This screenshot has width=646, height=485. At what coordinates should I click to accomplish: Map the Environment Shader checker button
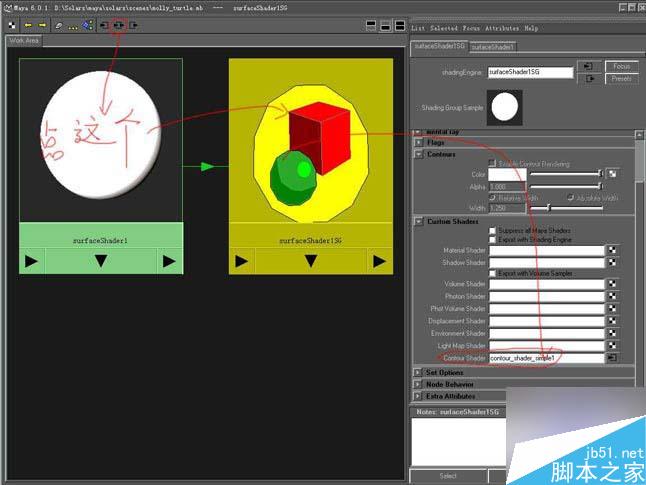[613, 333]
